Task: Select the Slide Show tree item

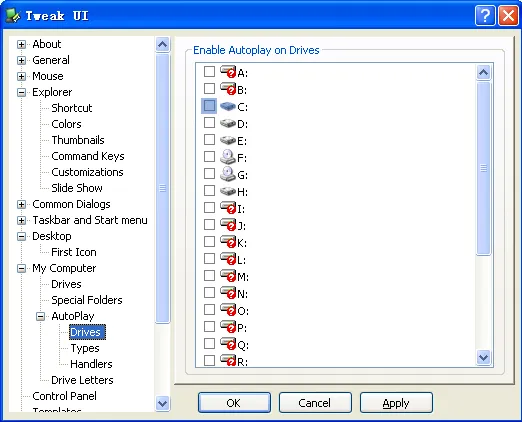Action: pos(77,188)
